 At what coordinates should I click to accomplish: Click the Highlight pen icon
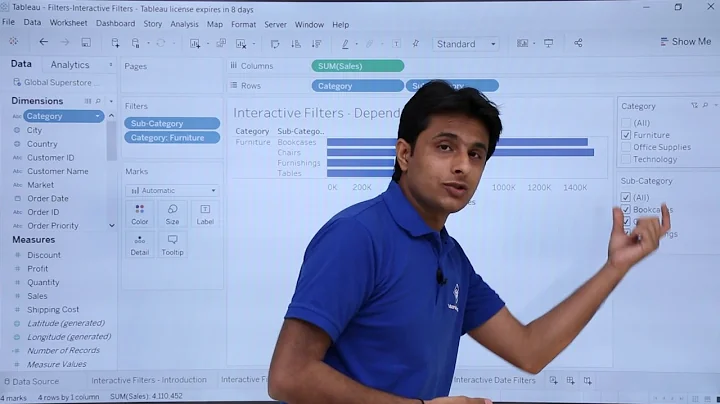(345, 44)
